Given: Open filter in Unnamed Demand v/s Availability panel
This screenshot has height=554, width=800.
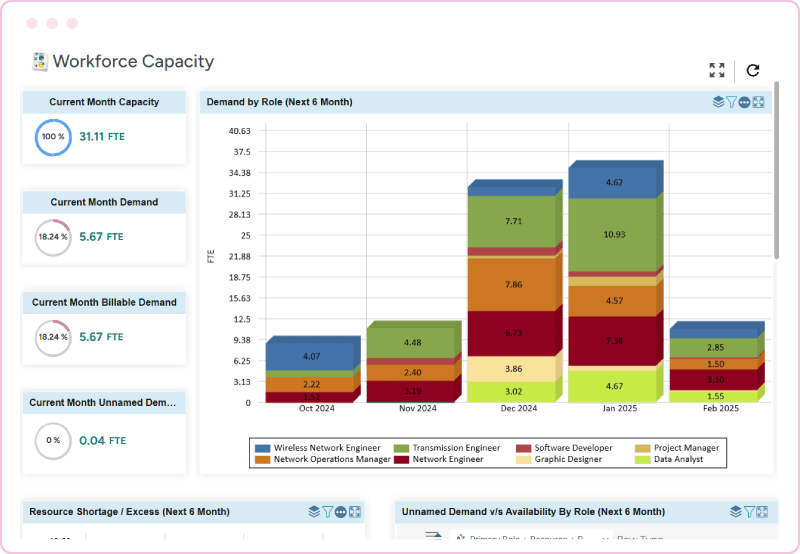Looking at the screenshot, I should click(749, 512).
